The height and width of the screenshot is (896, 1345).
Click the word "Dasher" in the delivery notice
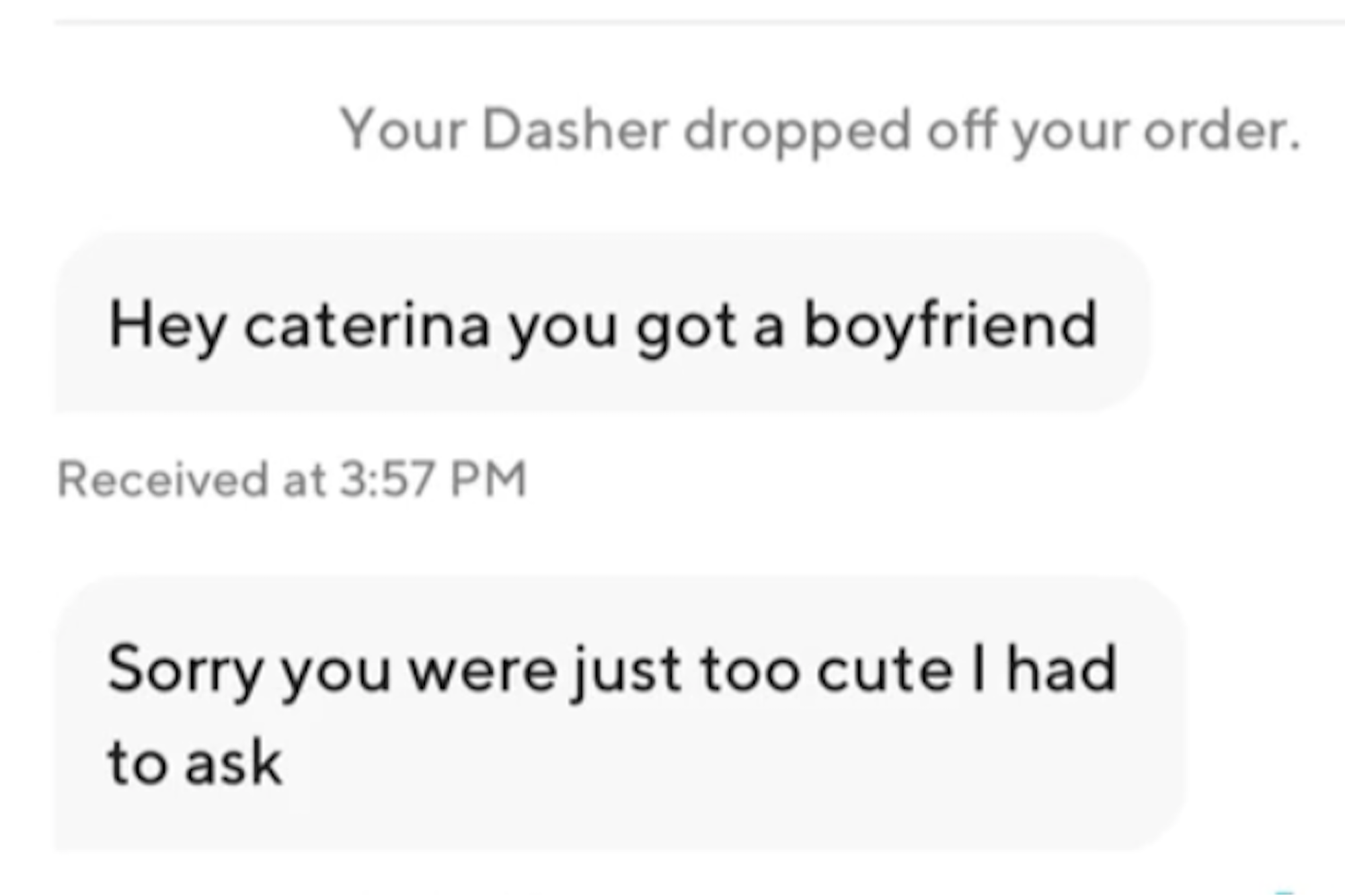pyautogui.click(x=575, y=130)
